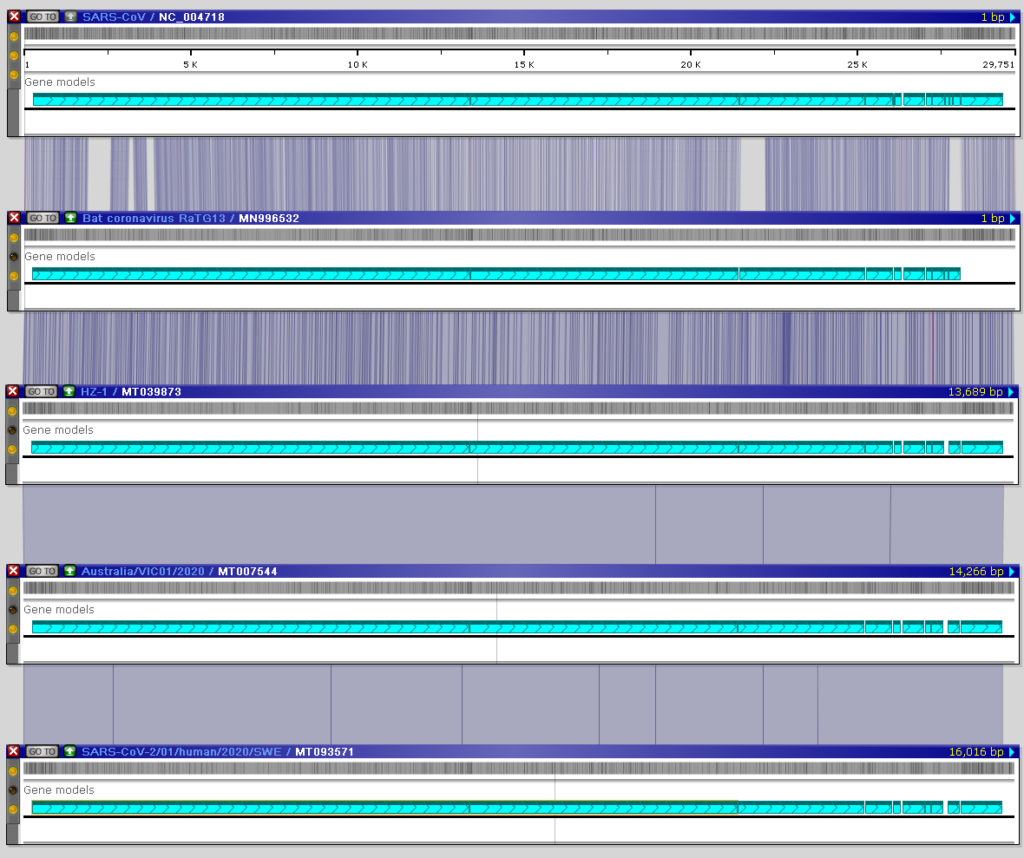Viewport: 1024px width, 858px height.
Task: Click the green up-arrow icon on Australia/VIC01 panel
Action: coord(70,571)
